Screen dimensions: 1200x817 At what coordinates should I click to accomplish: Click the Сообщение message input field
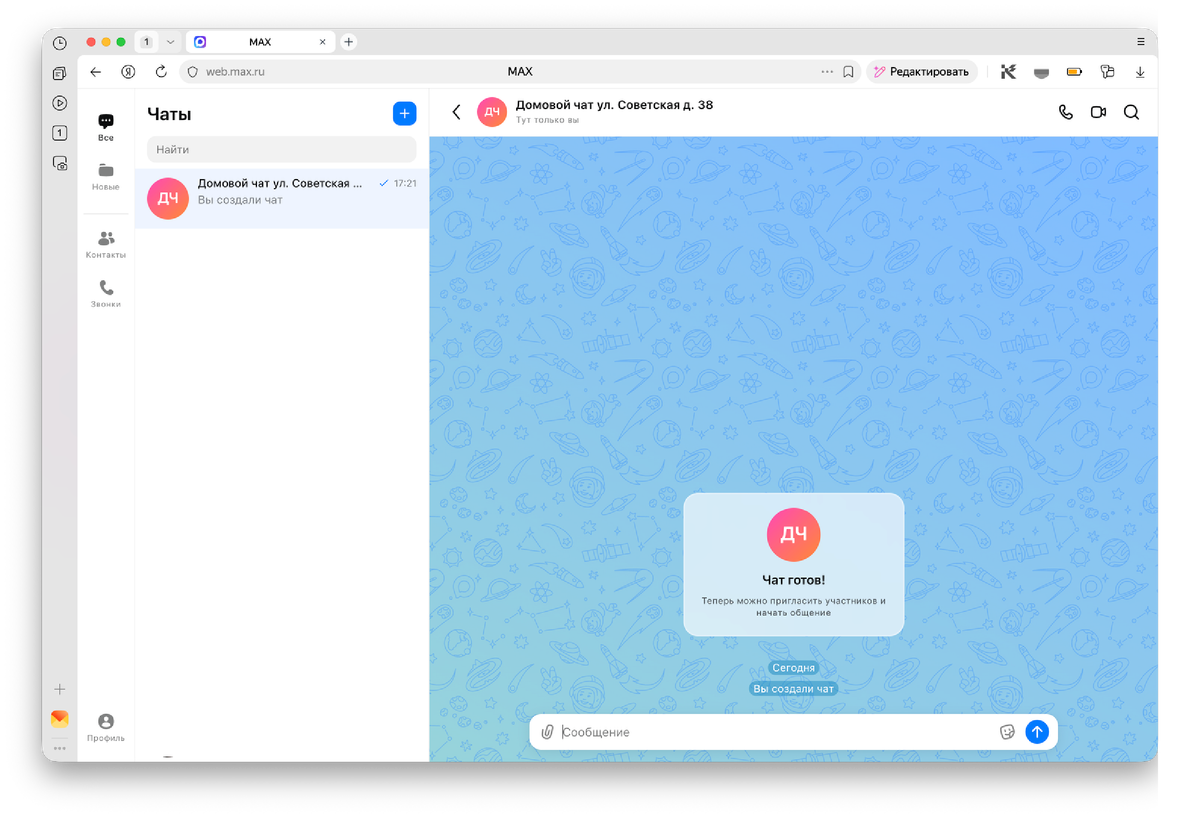pyautogui.click(x=700, y=731)
